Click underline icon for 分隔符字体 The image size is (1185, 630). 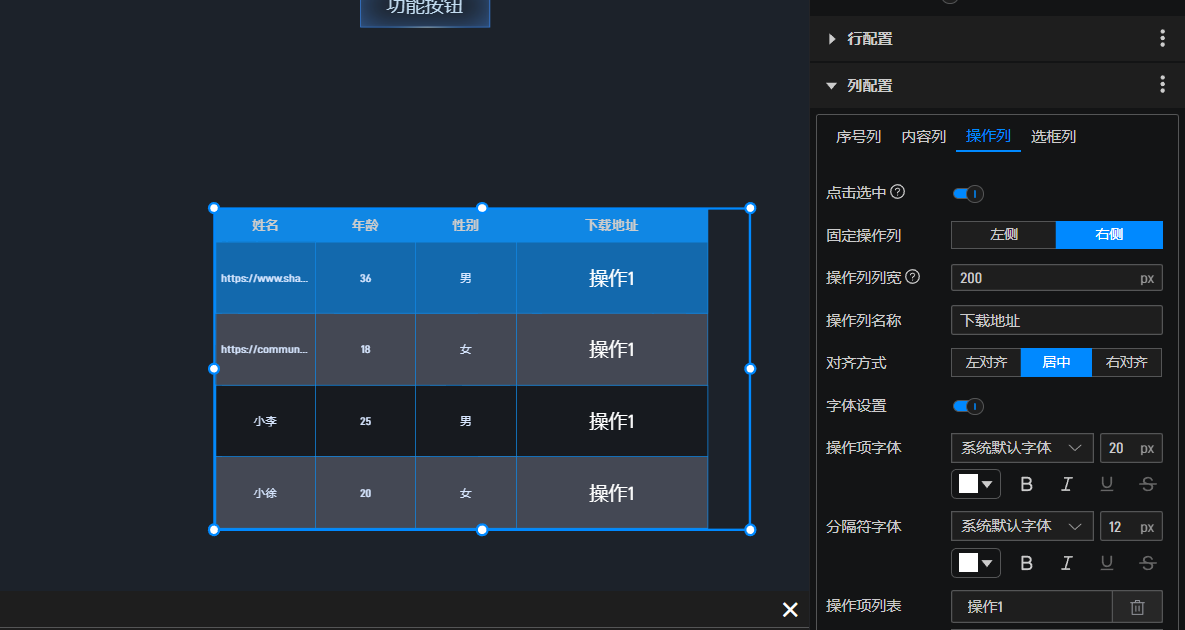tap(1107, 563)
